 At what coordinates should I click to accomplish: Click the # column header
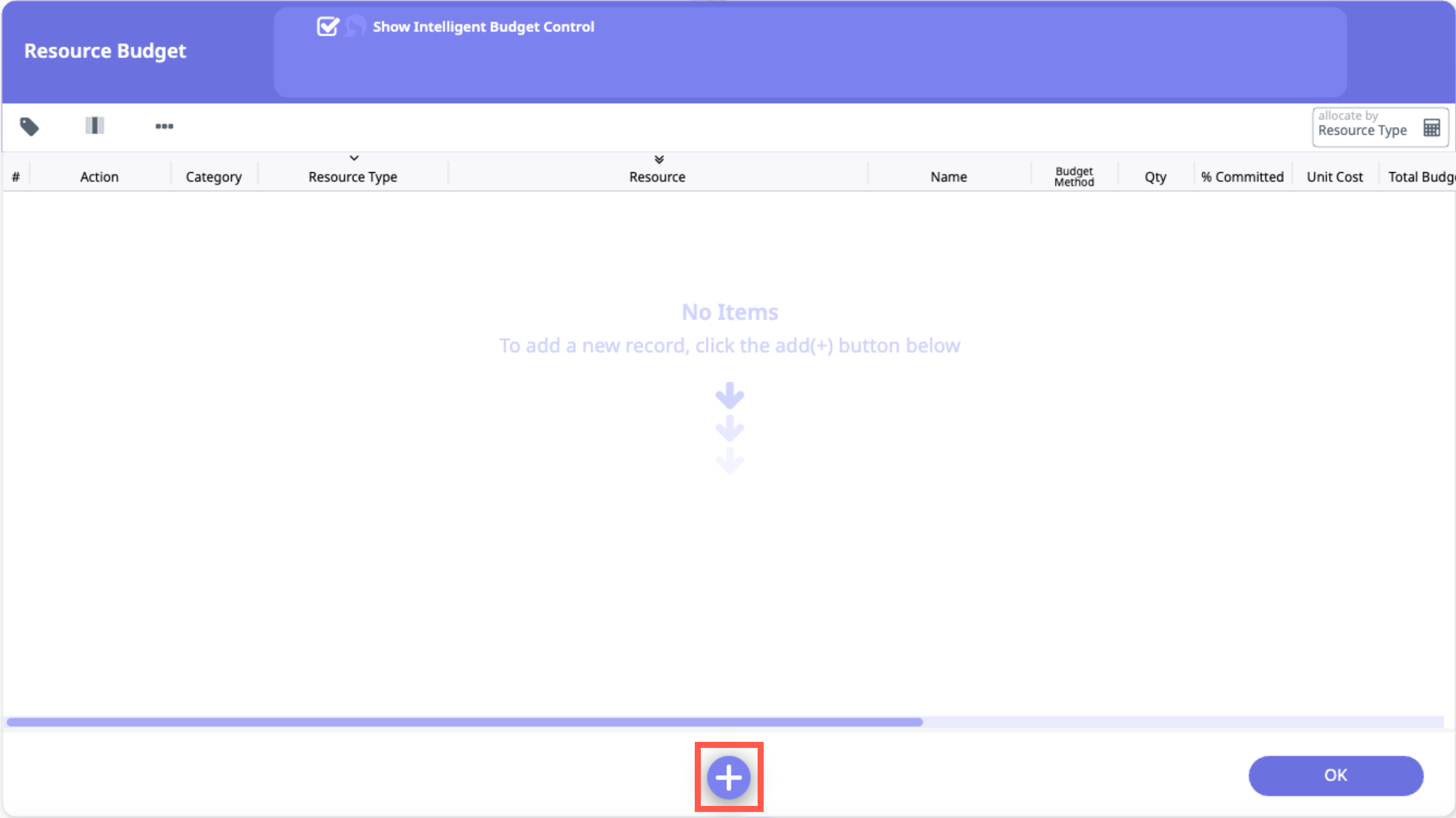click(16, 177)
